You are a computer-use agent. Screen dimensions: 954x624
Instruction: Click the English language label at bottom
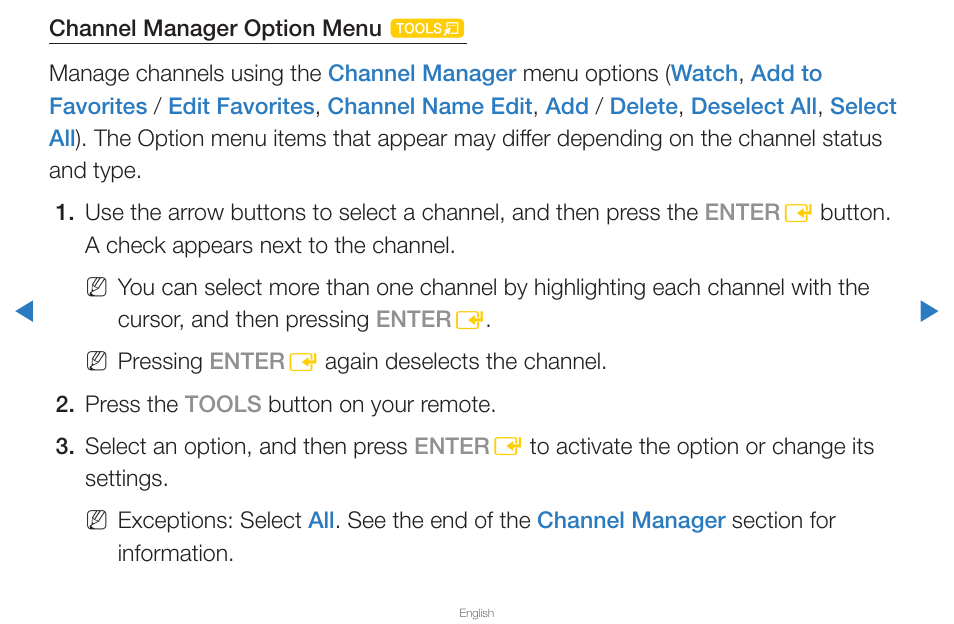click(476, 613)
